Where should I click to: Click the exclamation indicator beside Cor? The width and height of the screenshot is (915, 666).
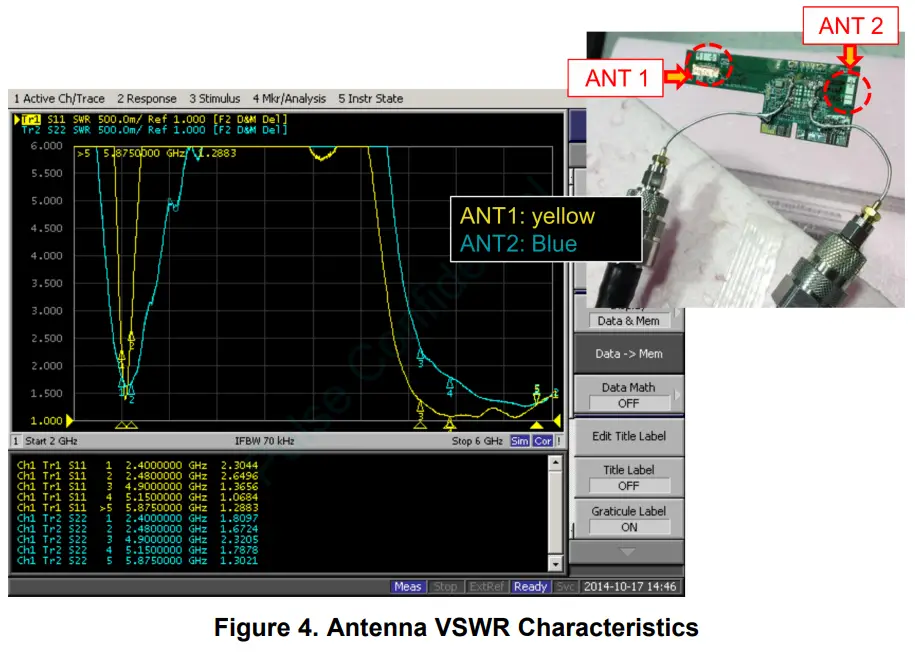coord(559,441)
